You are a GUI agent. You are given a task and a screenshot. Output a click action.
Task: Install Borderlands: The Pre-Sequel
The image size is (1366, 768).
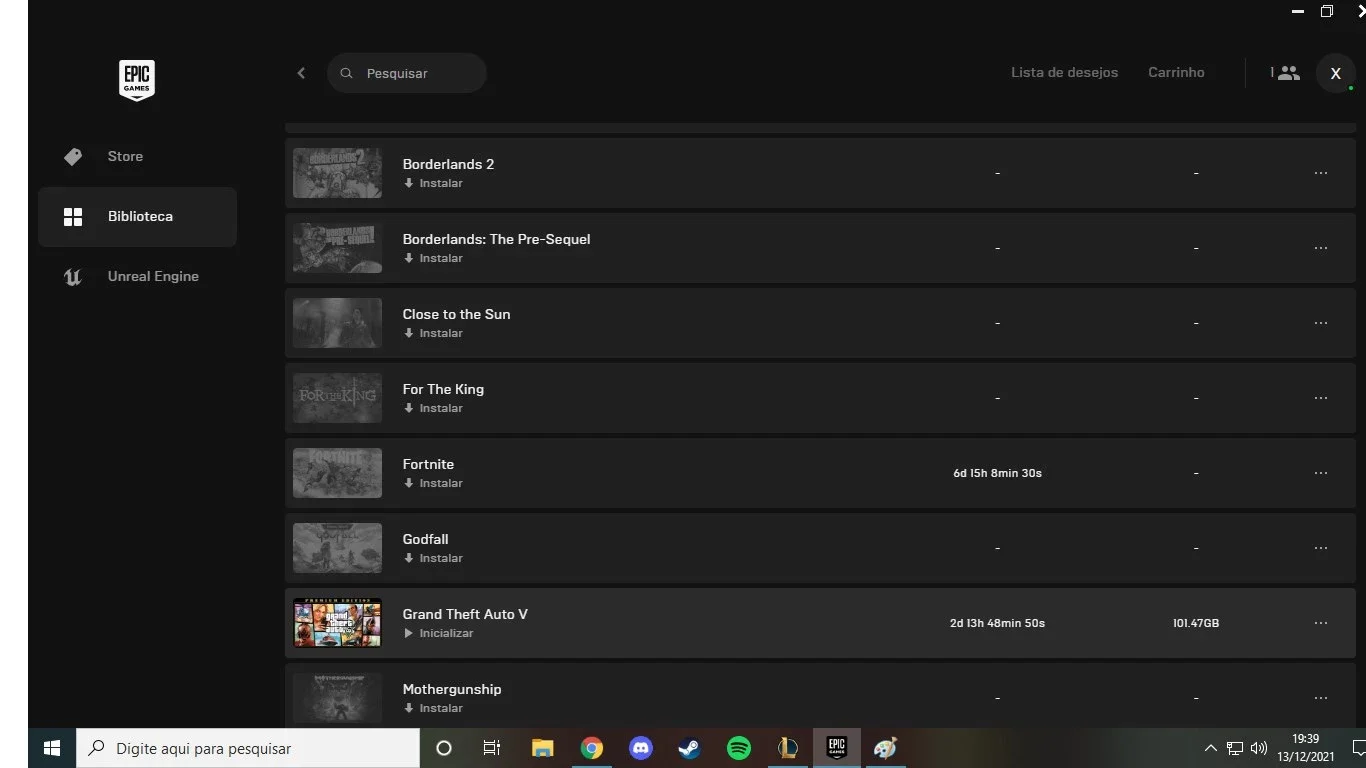433,258
